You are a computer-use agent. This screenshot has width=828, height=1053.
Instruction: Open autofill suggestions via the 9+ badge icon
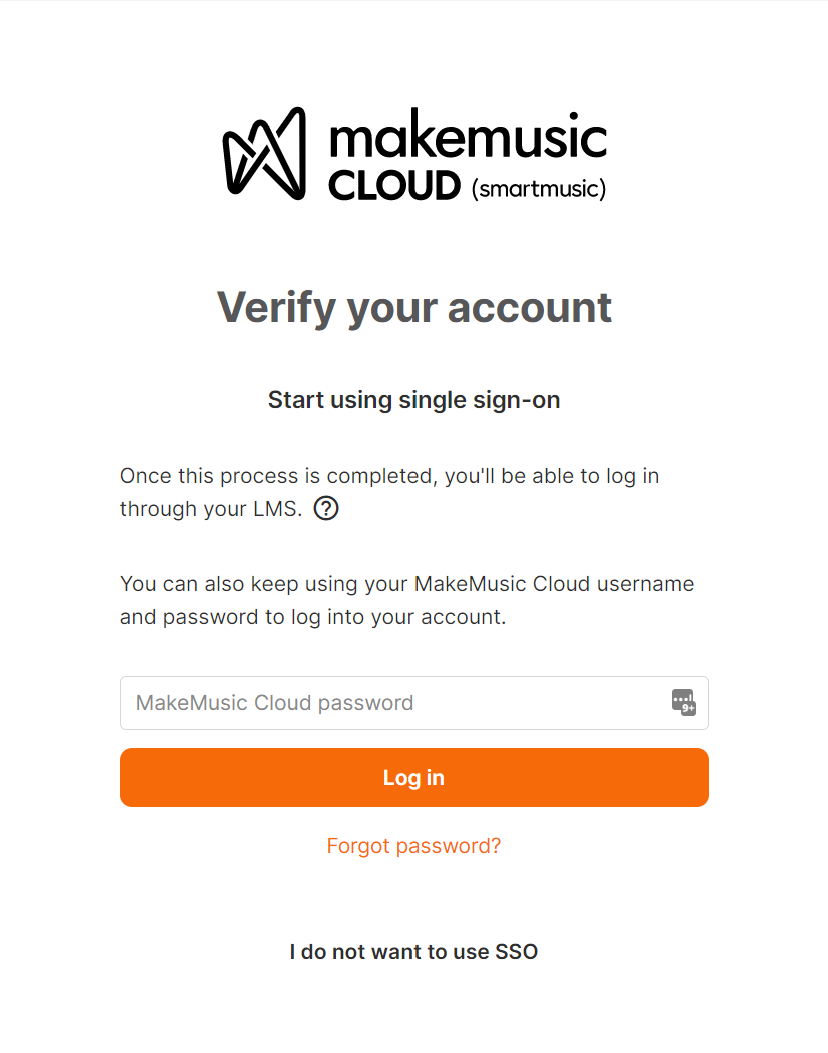pos(682,703)
